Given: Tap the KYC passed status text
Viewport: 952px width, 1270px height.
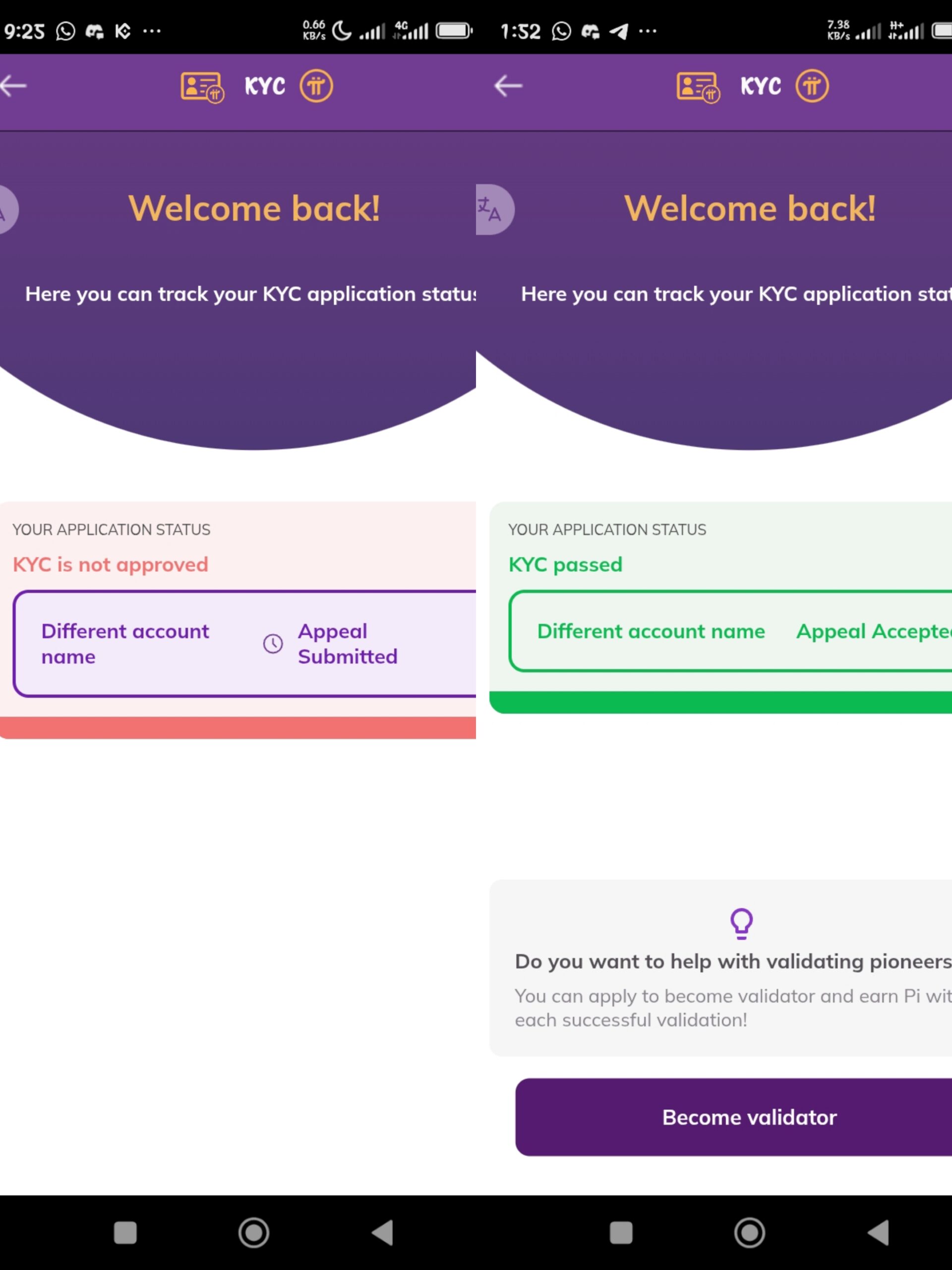Looking at the screenshot, I should pos(565,565).
